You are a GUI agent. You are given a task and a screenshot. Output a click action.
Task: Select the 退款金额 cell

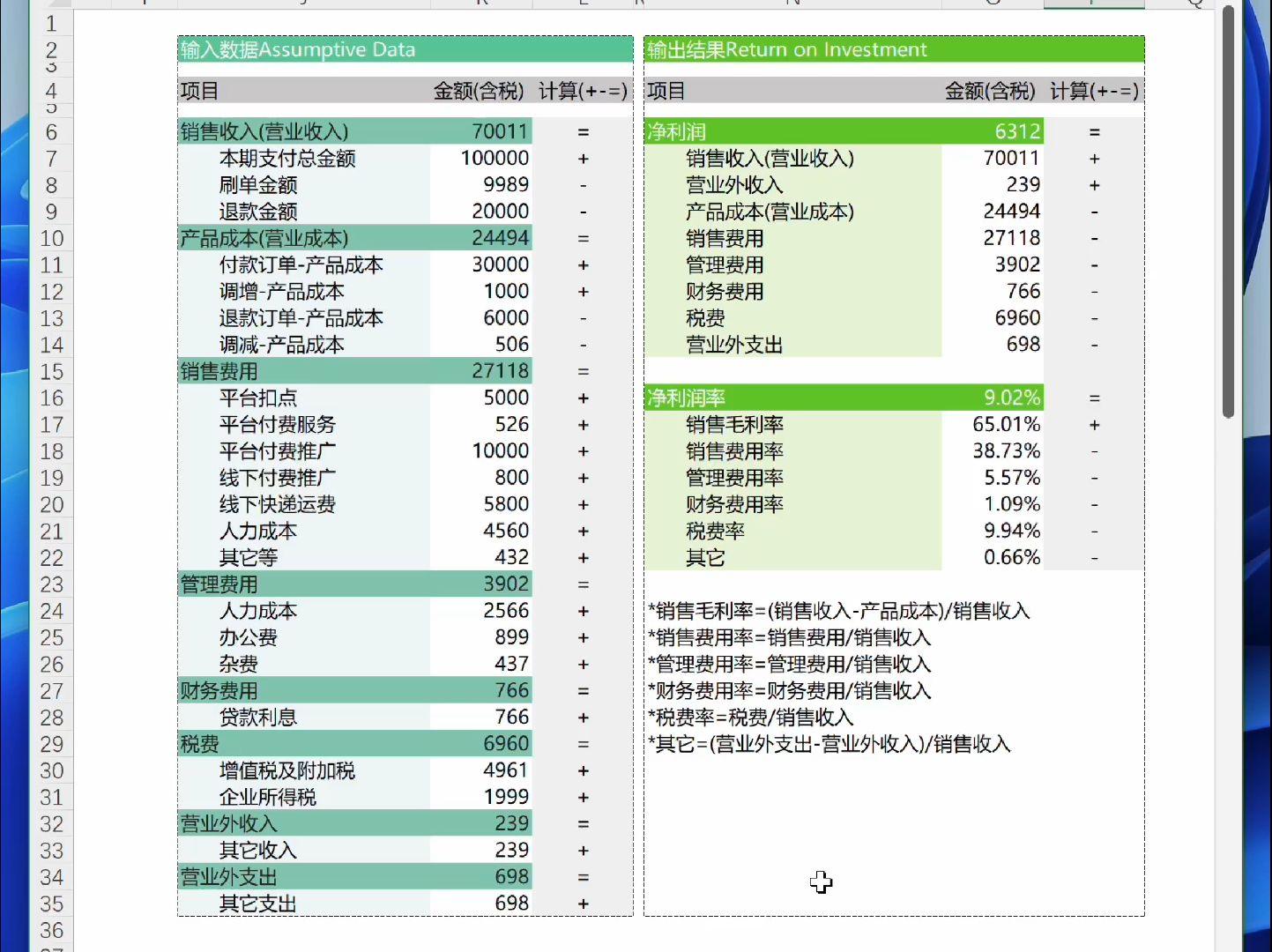click(x=304, y=212)
